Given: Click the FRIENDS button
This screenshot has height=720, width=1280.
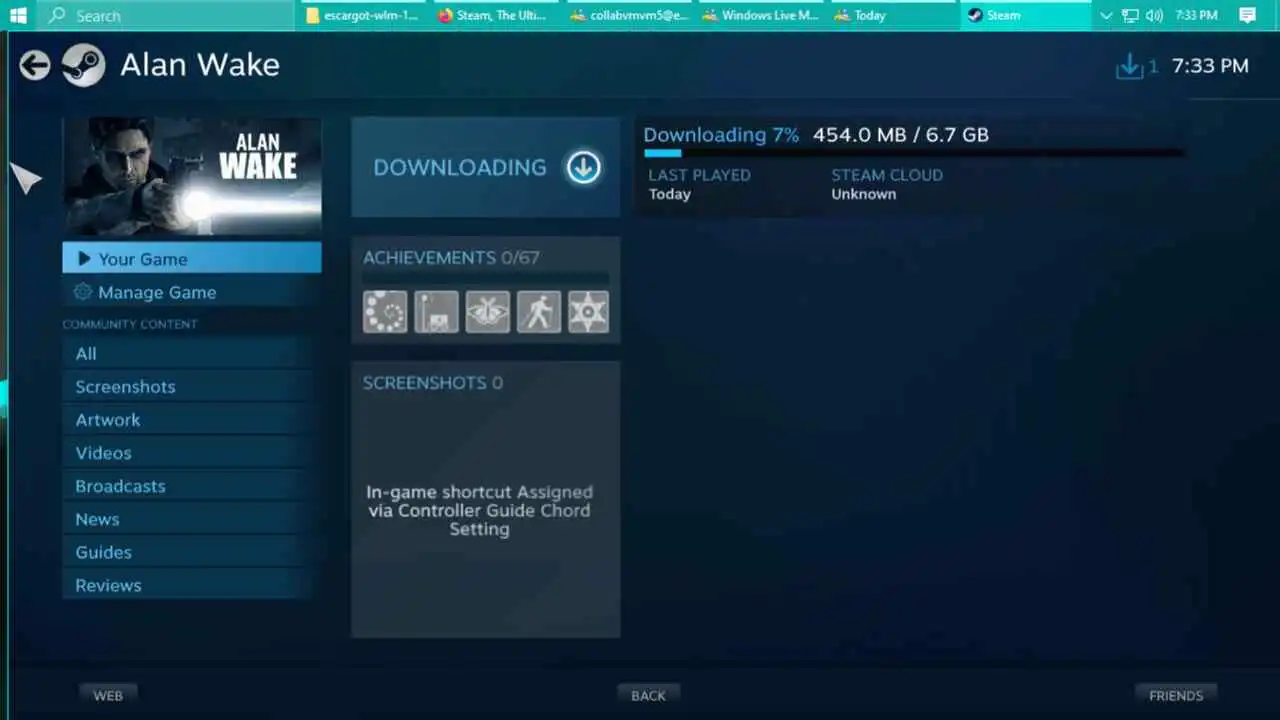Looking at the screenshot, I should click(x=1176, y=695).
